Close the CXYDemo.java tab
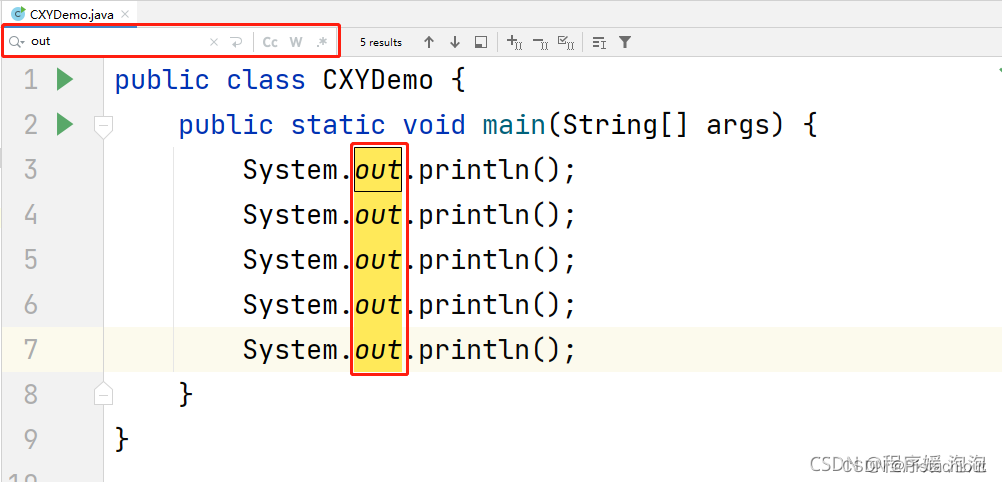Viewport: 1002px width, 482px height. click(125, 14)
